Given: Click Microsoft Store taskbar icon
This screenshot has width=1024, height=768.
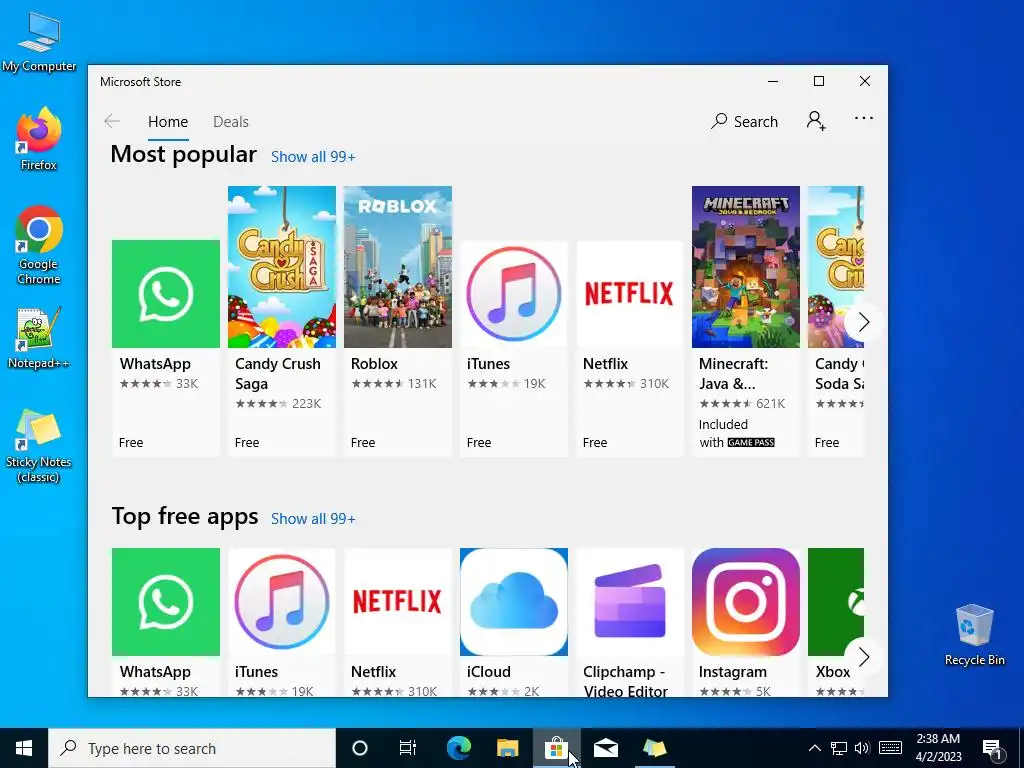Looking at the screenshot, I should [556, 748].
